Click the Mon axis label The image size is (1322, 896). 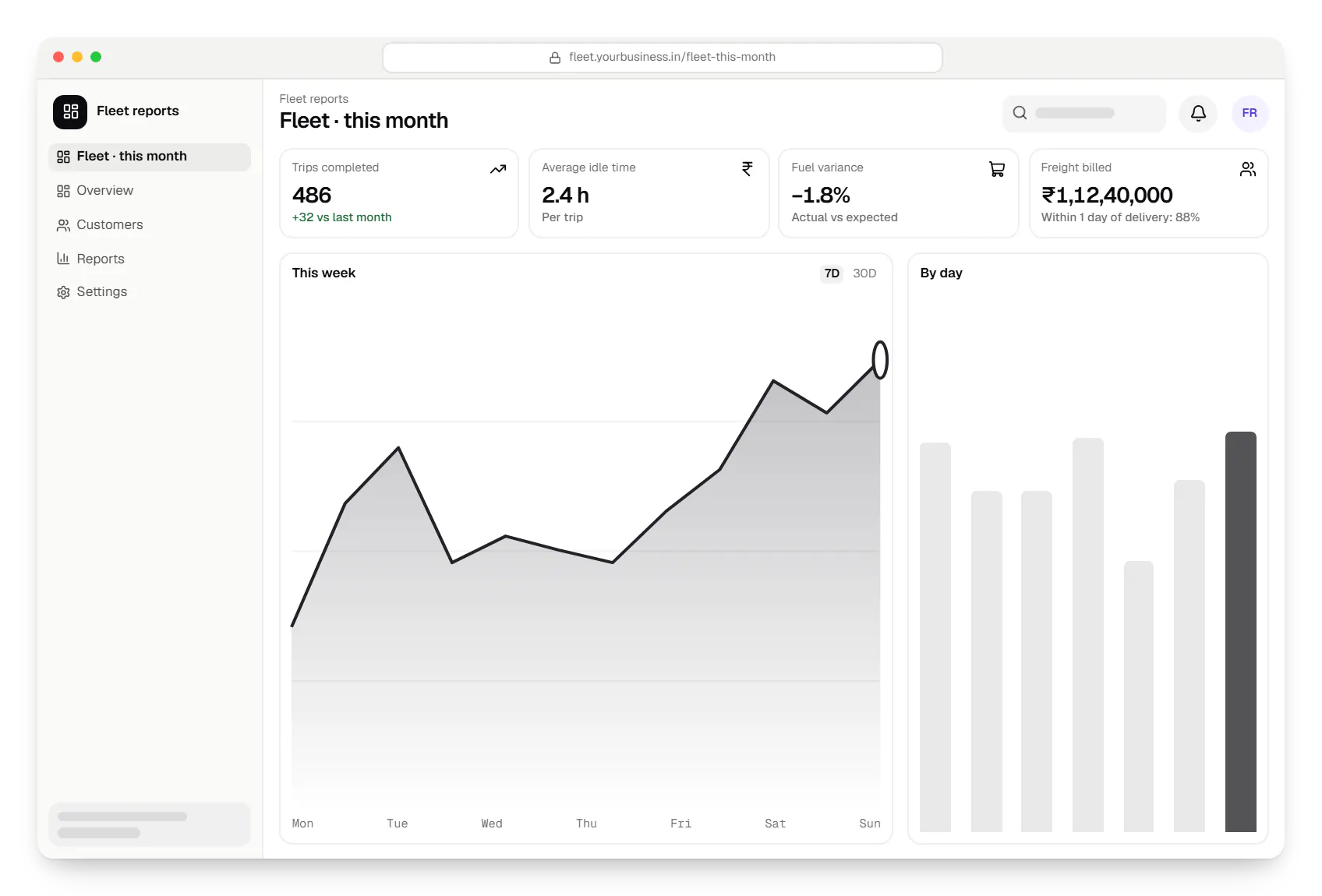[x=302, y=824]
